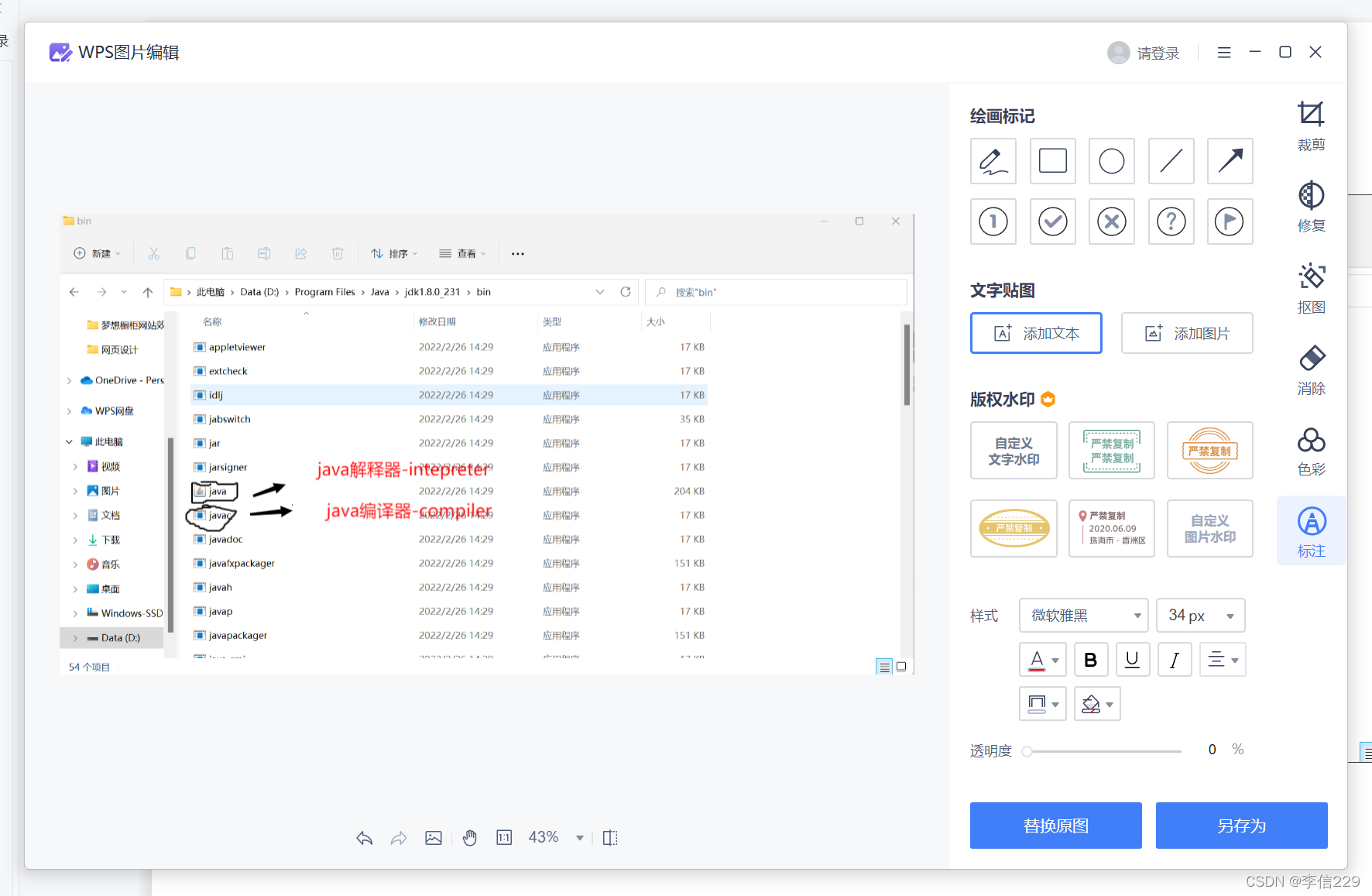Open the WPS hamburger main menu
1372x896 pixels.
click(x=1224, y=53)
